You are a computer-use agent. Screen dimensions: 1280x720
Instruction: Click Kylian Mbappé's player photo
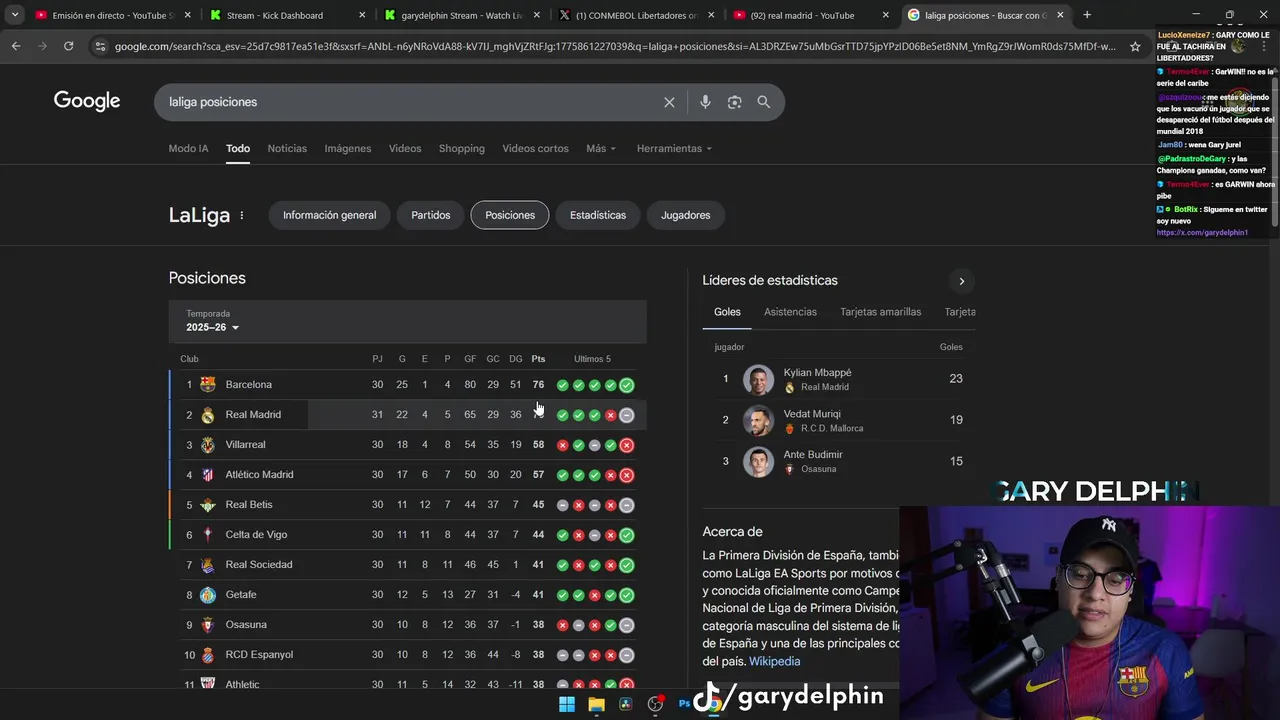758,380
